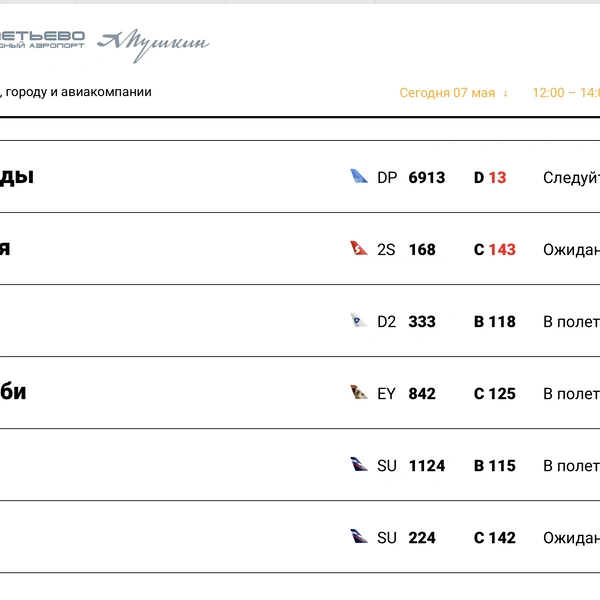Open flight 2S 168 row

[300, 249]
